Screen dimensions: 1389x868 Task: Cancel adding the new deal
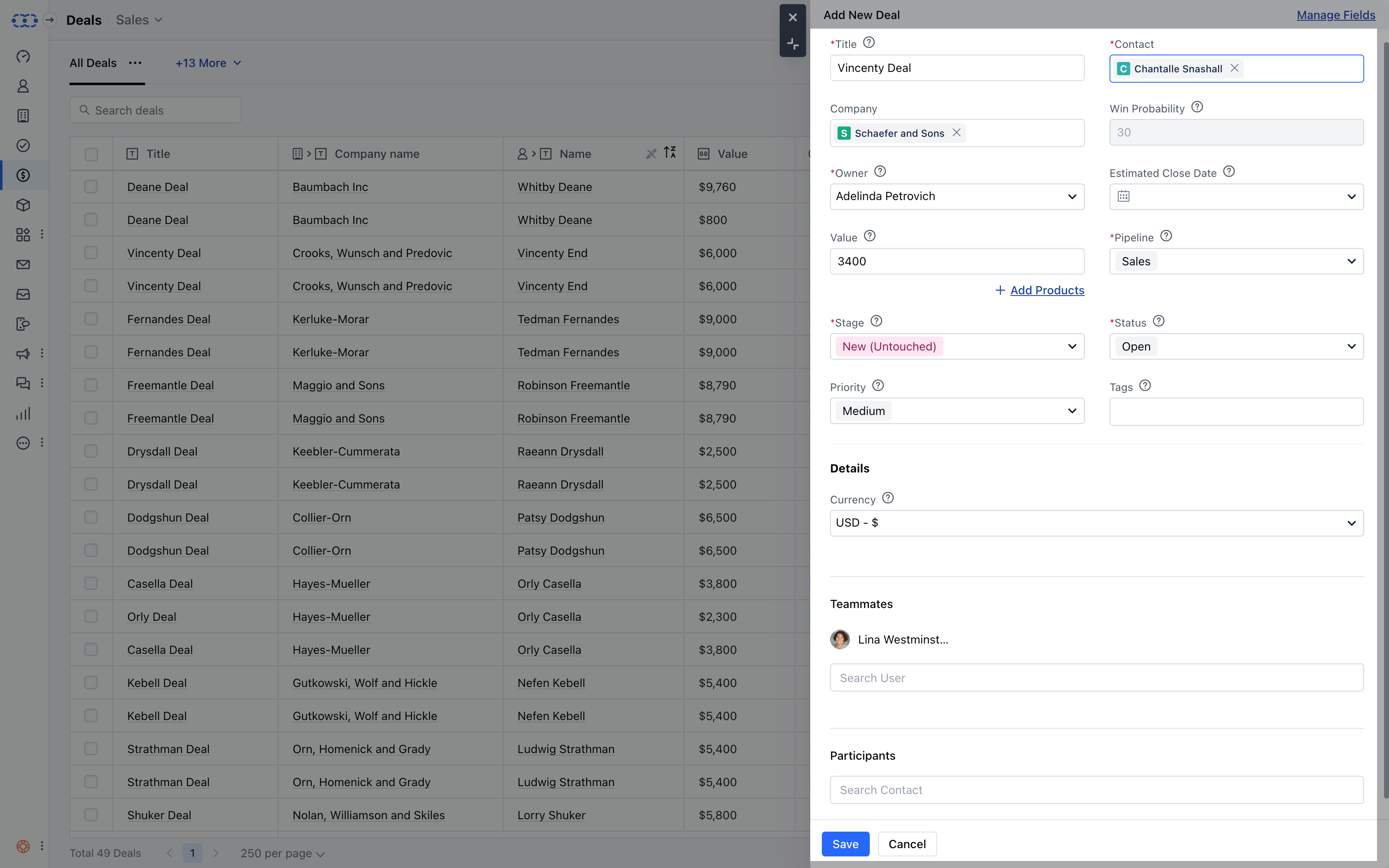click(907, 844)
